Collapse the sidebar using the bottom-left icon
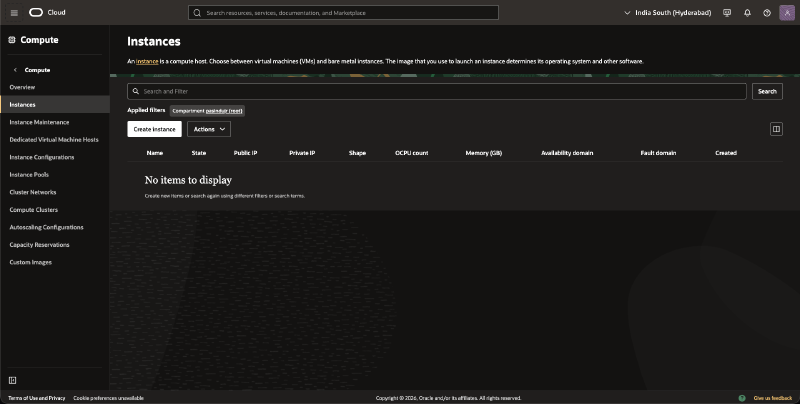The height and width of the screenshot is (404, 800). pos(12,380)
